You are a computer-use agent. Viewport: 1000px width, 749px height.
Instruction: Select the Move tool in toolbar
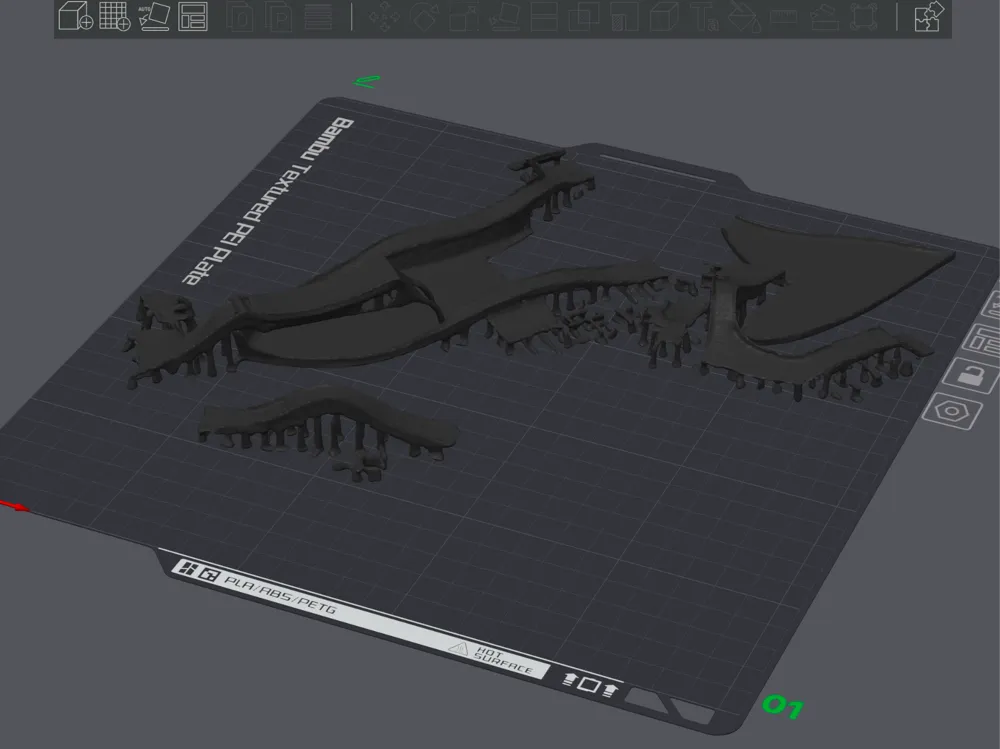pos(385,16)
